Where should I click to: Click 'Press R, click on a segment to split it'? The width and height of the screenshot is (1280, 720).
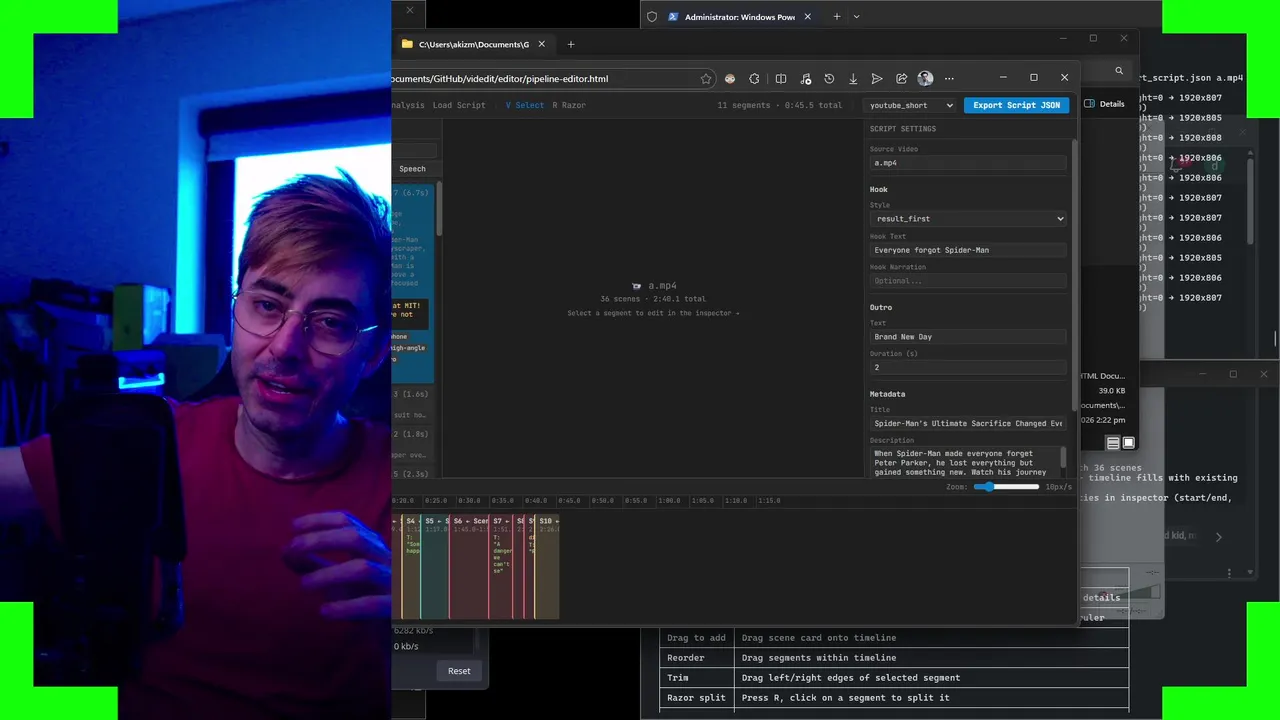click(845, 698)
